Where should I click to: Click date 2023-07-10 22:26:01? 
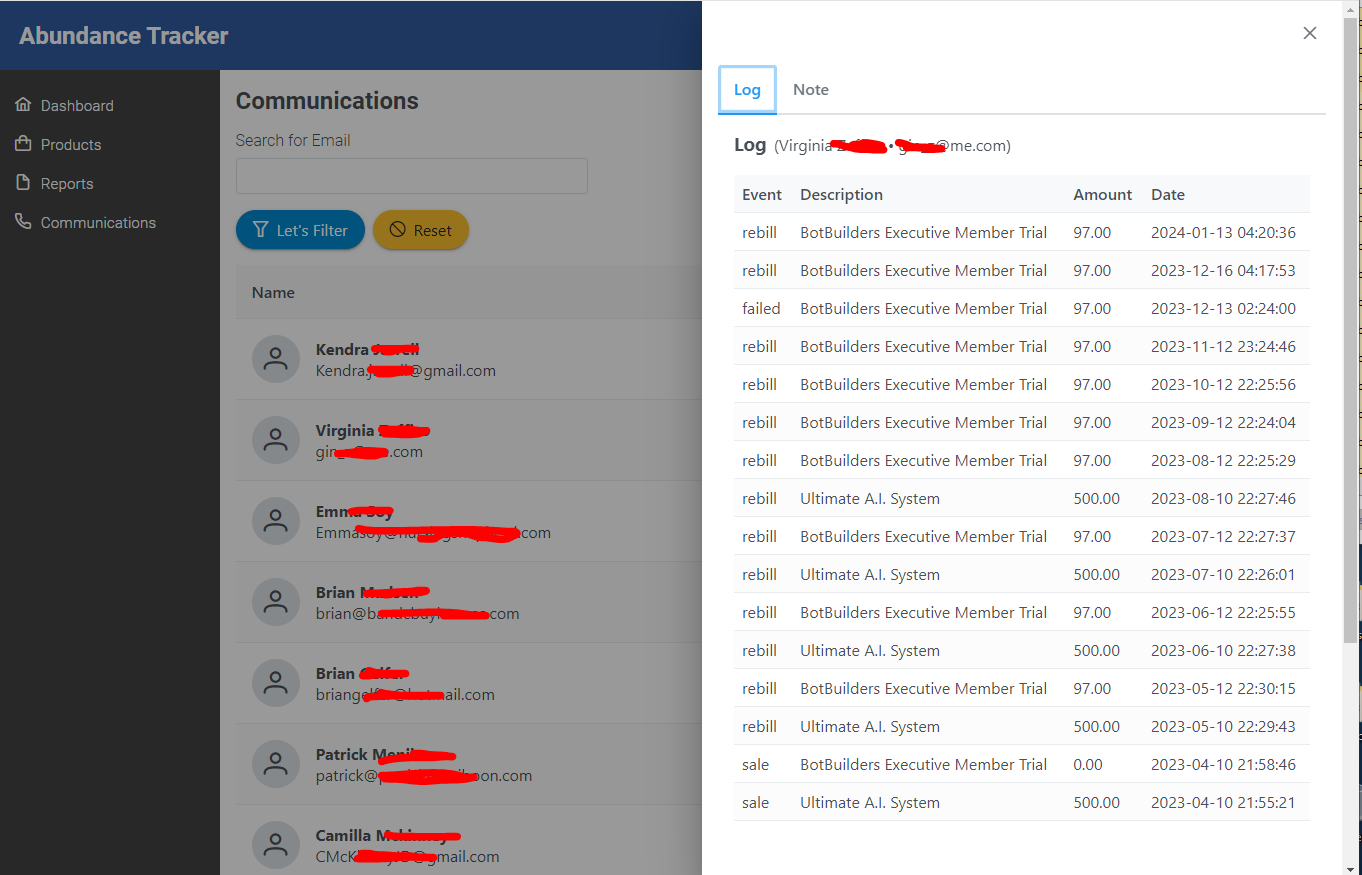pyautogui.click(x=1223, y=575)
